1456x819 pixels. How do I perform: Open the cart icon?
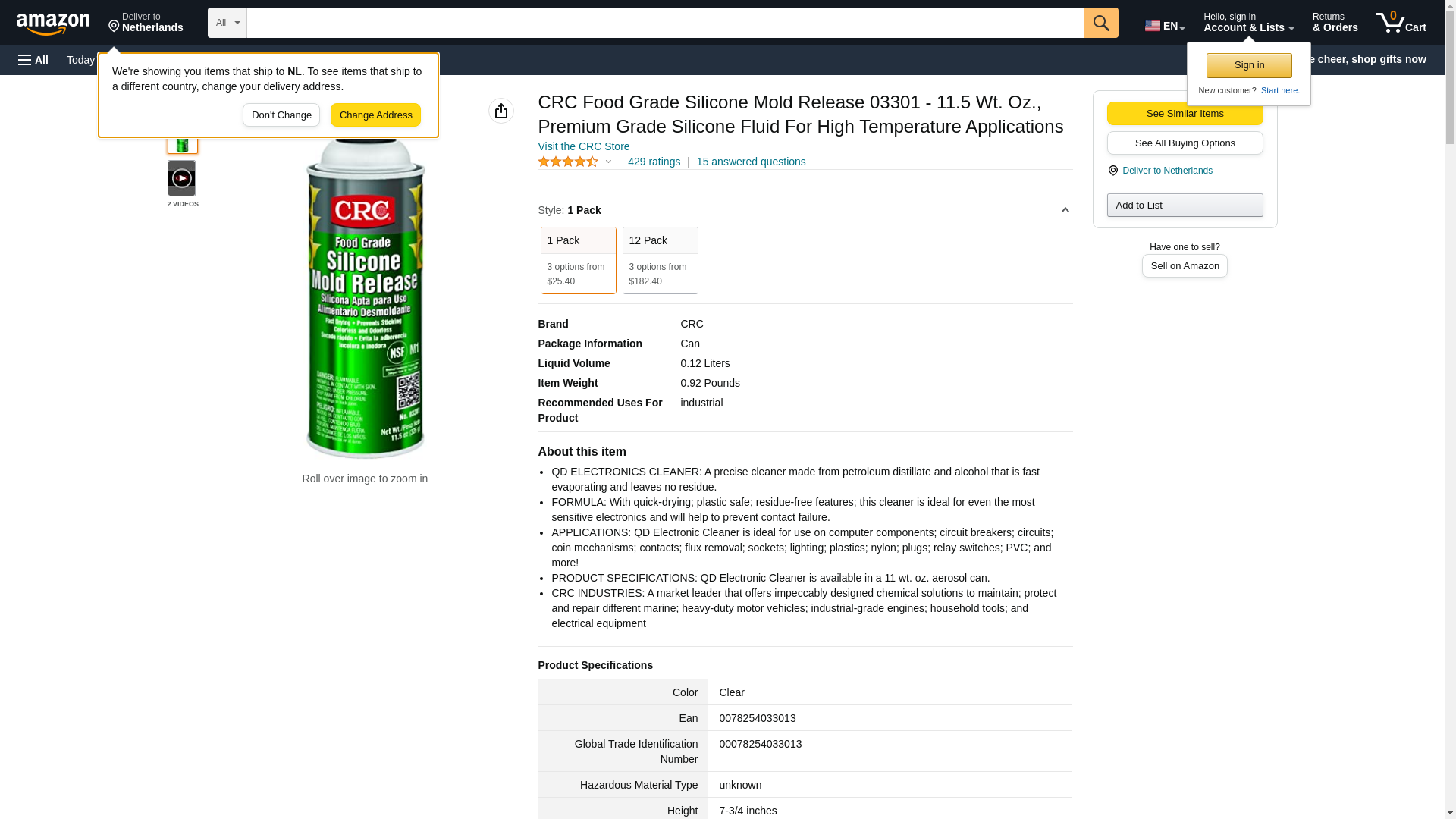click(x=1401, y=23)
